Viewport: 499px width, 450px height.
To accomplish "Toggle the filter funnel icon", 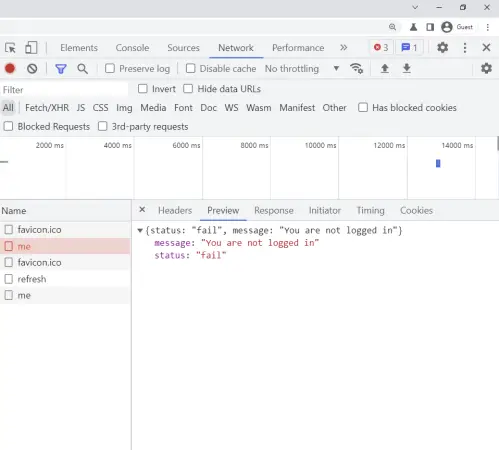I will click(x=61, y=69).
